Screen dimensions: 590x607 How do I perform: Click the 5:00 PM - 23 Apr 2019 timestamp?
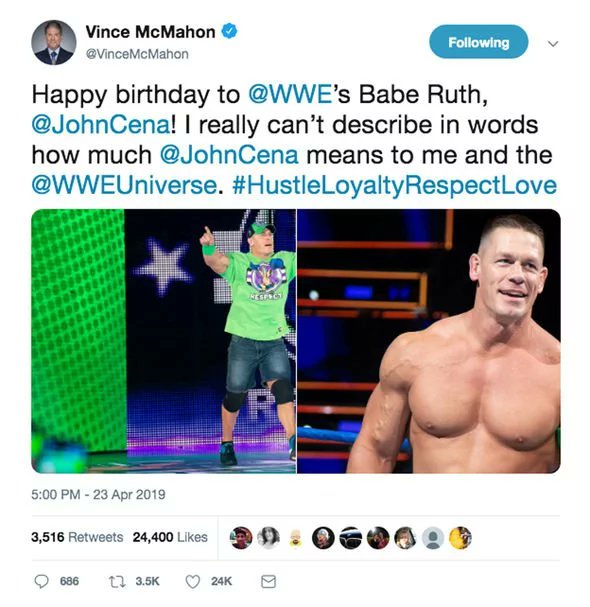pos(98,495)
